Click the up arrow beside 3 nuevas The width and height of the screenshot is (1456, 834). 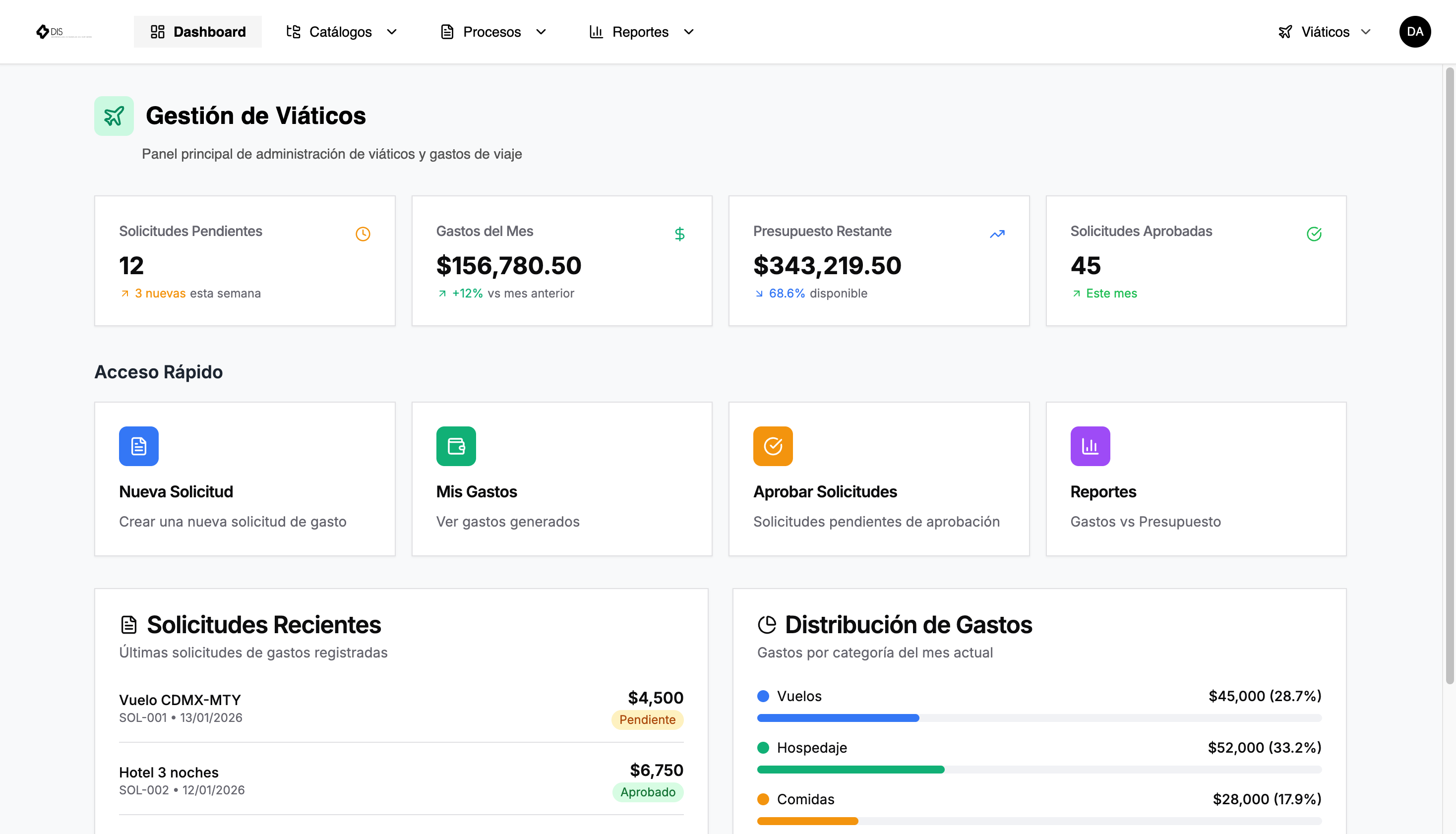pyautogui.click(x=125, y=293)
